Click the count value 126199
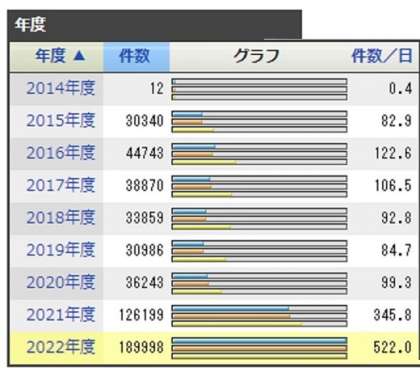The image size is (420, 368). tap(142, 315)
